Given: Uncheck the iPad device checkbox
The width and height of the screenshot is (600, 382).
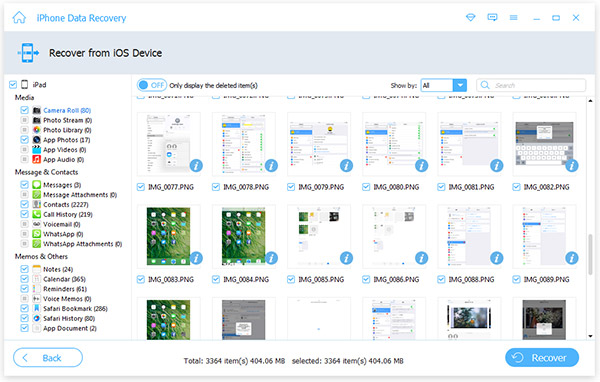Looking at the screenshot, I should coord(13,85).
